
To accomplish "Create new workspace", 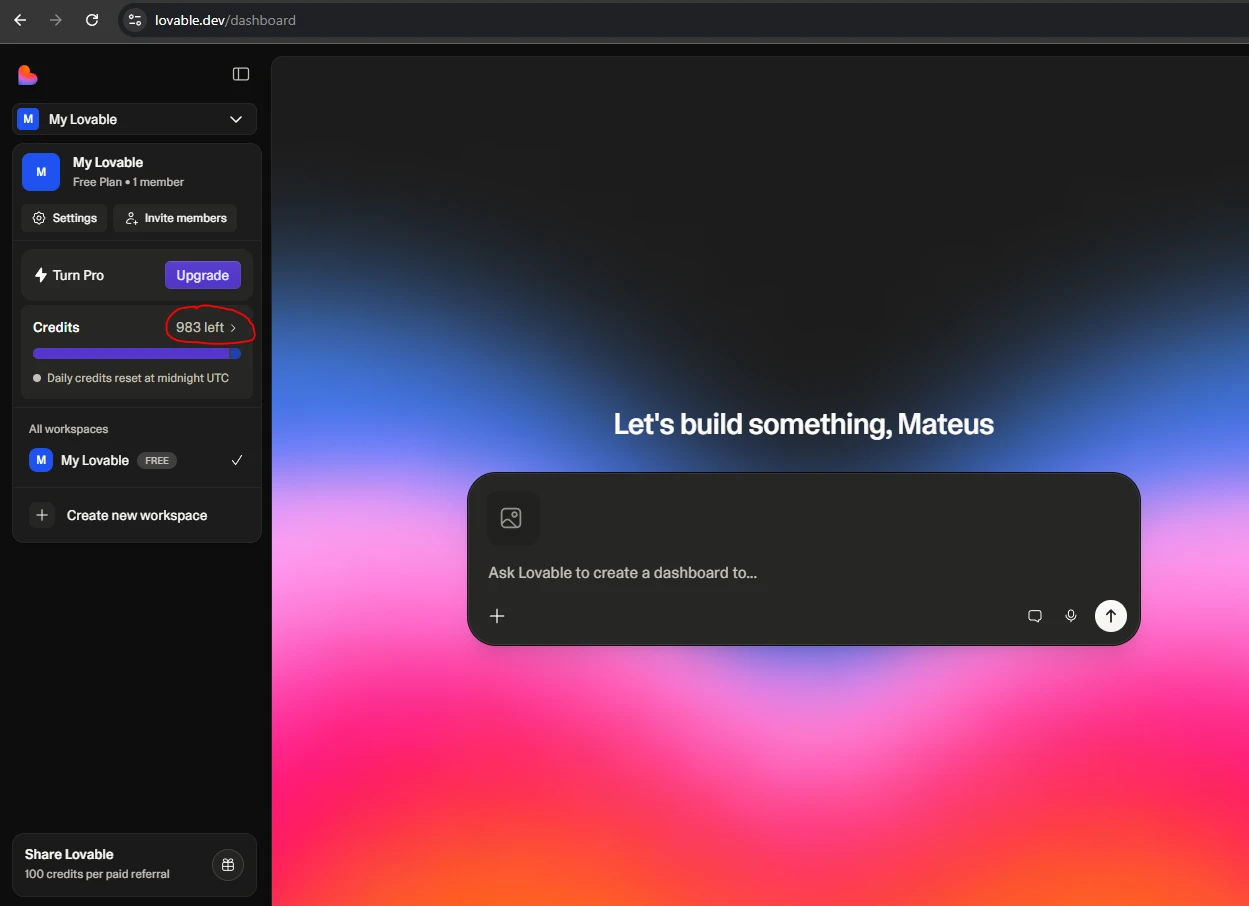I will [x=136, y=515].
